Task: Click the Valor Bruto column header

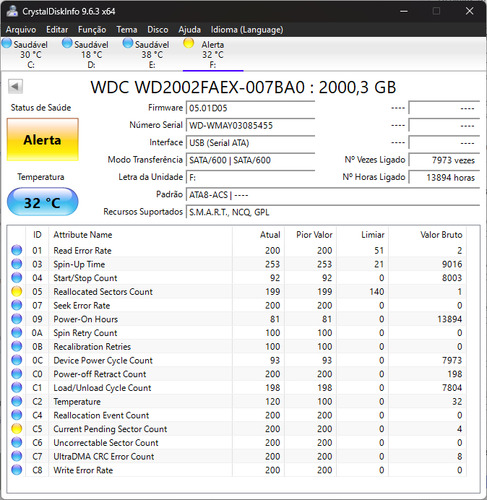Action: point(428,235)
